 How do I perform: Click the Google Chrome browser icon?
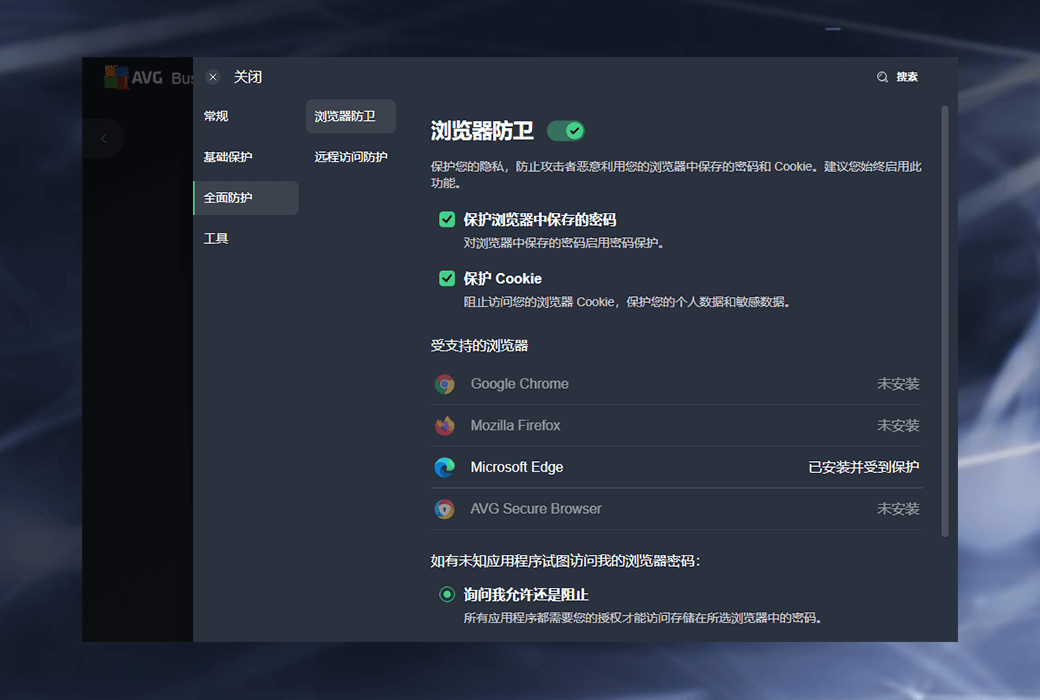tap(445, 384)
